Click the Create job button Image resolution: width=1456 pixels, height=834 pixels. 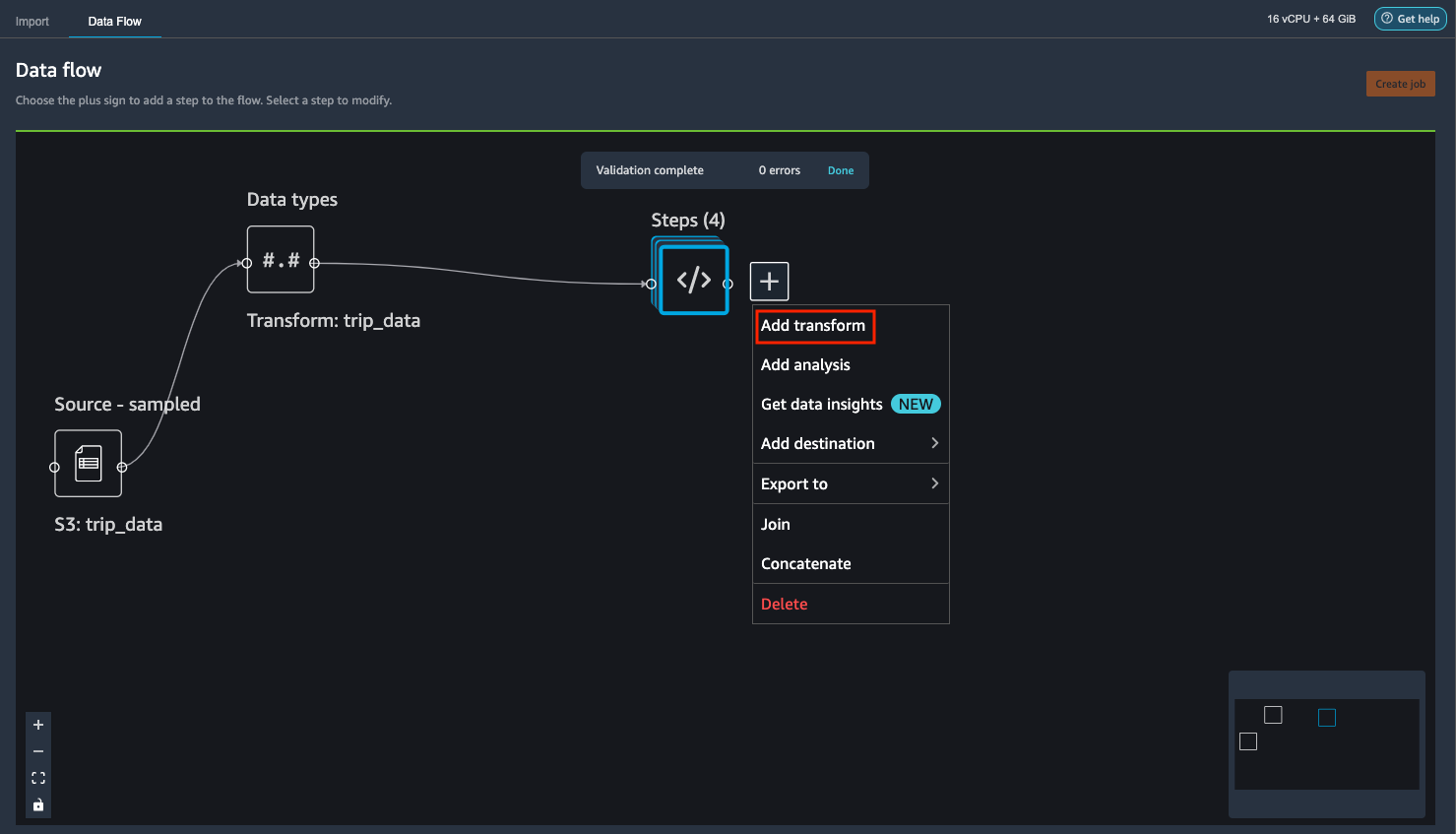[1400, 84]
